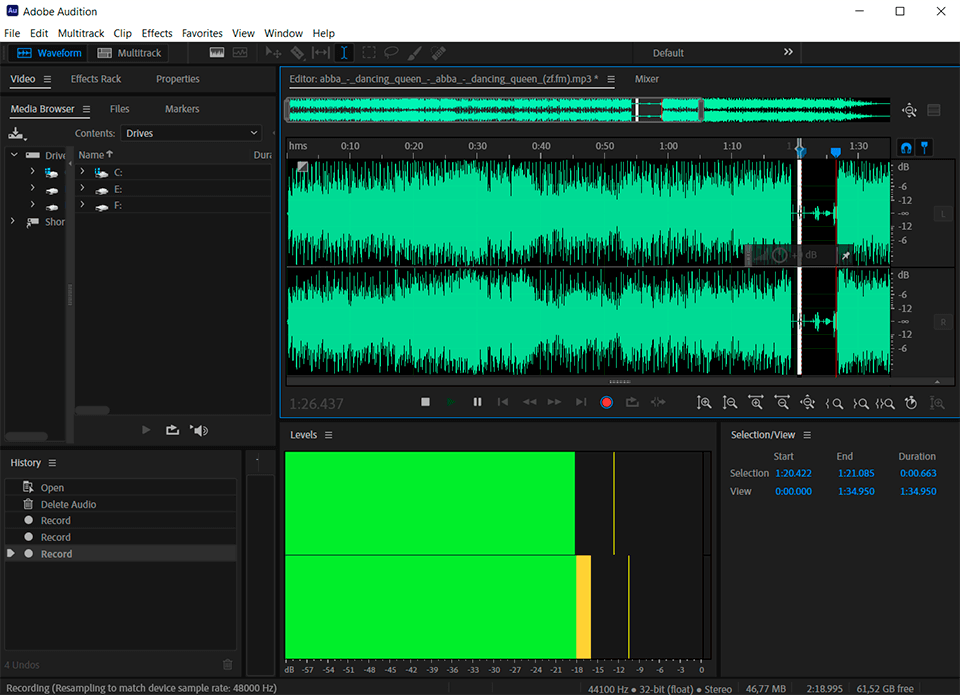Click the red Record button

(x=606, y=402)
